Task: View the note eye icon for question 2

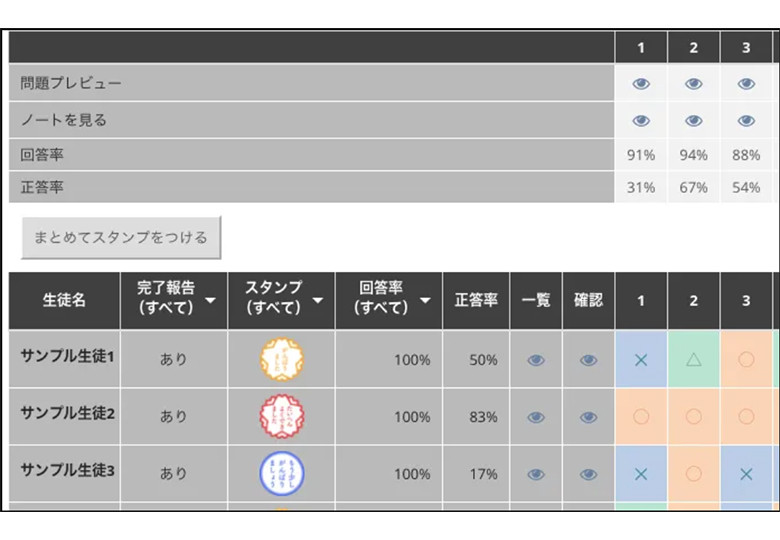Action: [x=693, y=121]
